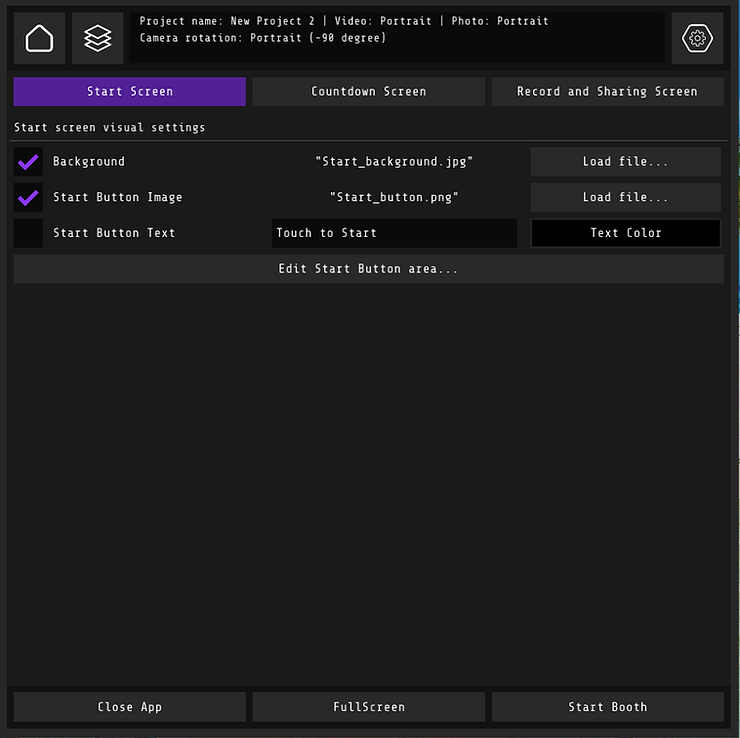This screenshot has width=740, height=738.
Task: Open settings via the hexagon gear icon
Action: (697, 38)
